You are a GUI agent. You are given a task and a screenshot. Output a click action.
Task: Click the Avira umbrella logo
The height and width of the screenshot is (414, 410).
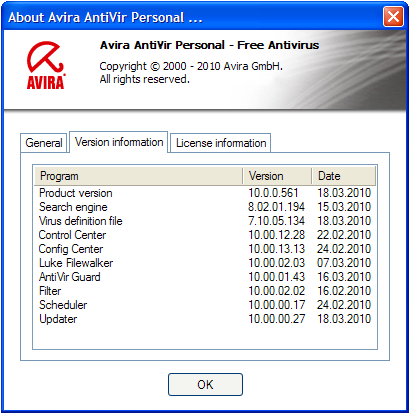(x=46, y=65)
